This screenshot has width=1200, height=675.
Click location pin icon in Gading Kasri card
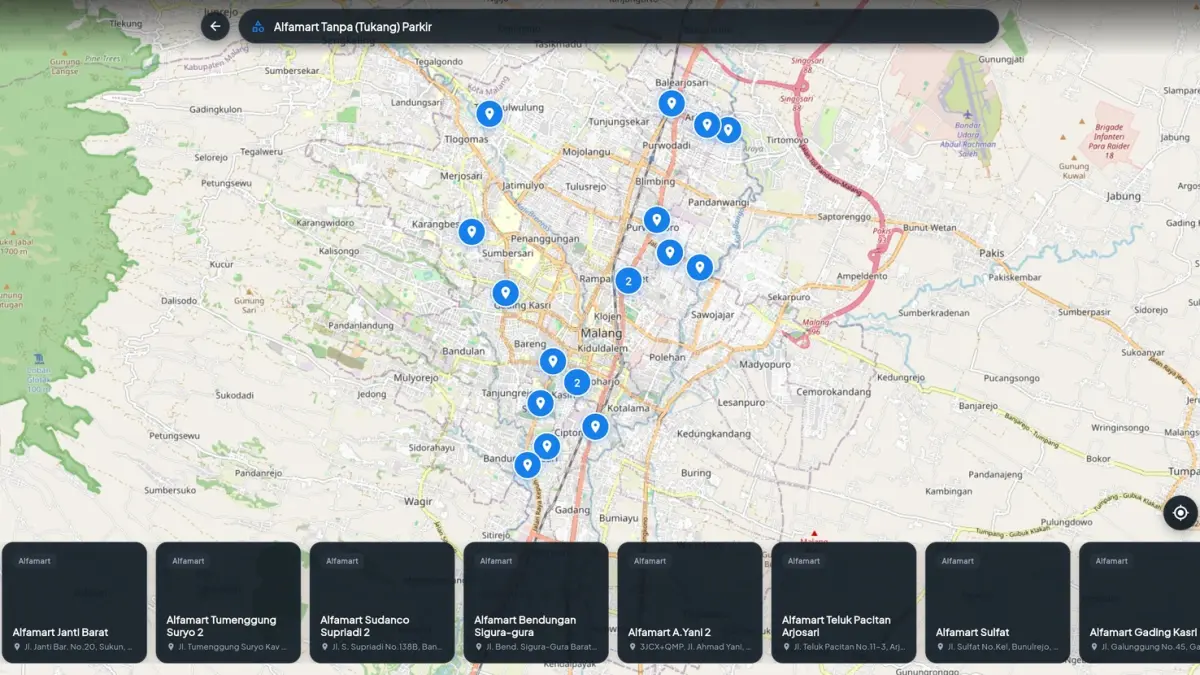pos(1095,647)
